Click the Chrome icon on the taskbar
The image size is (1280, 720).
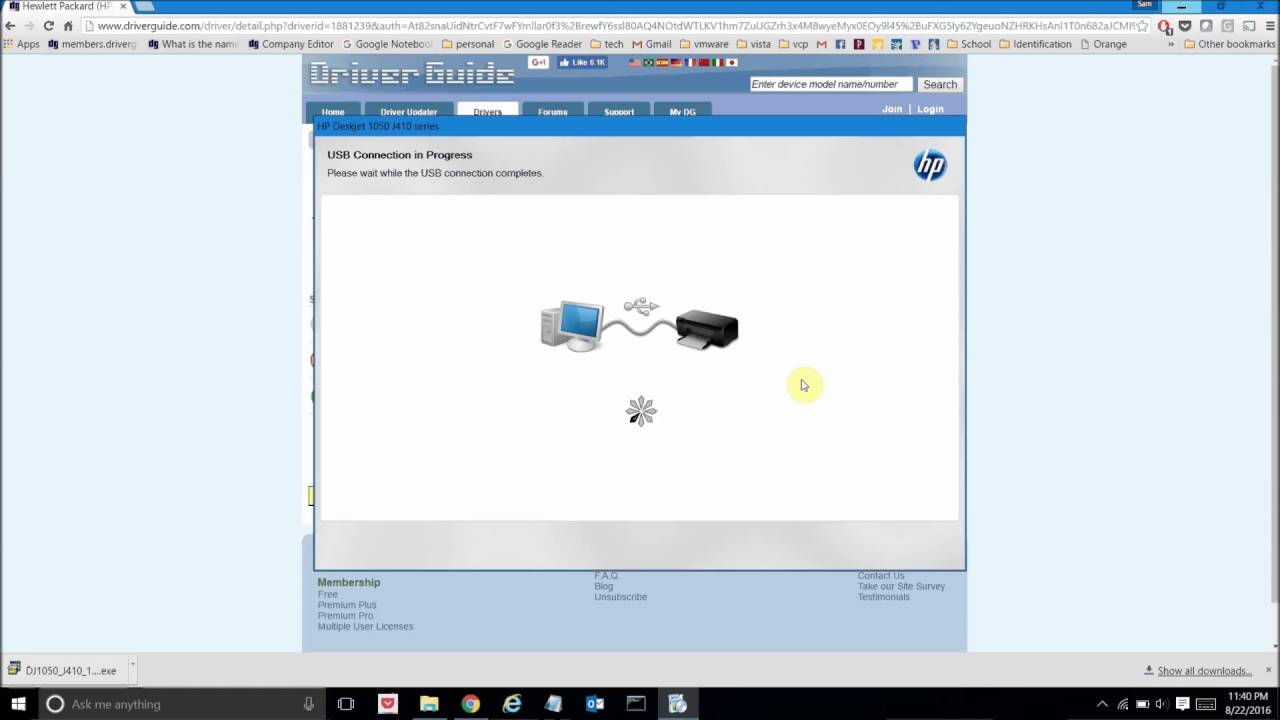(x=470, y=704)
